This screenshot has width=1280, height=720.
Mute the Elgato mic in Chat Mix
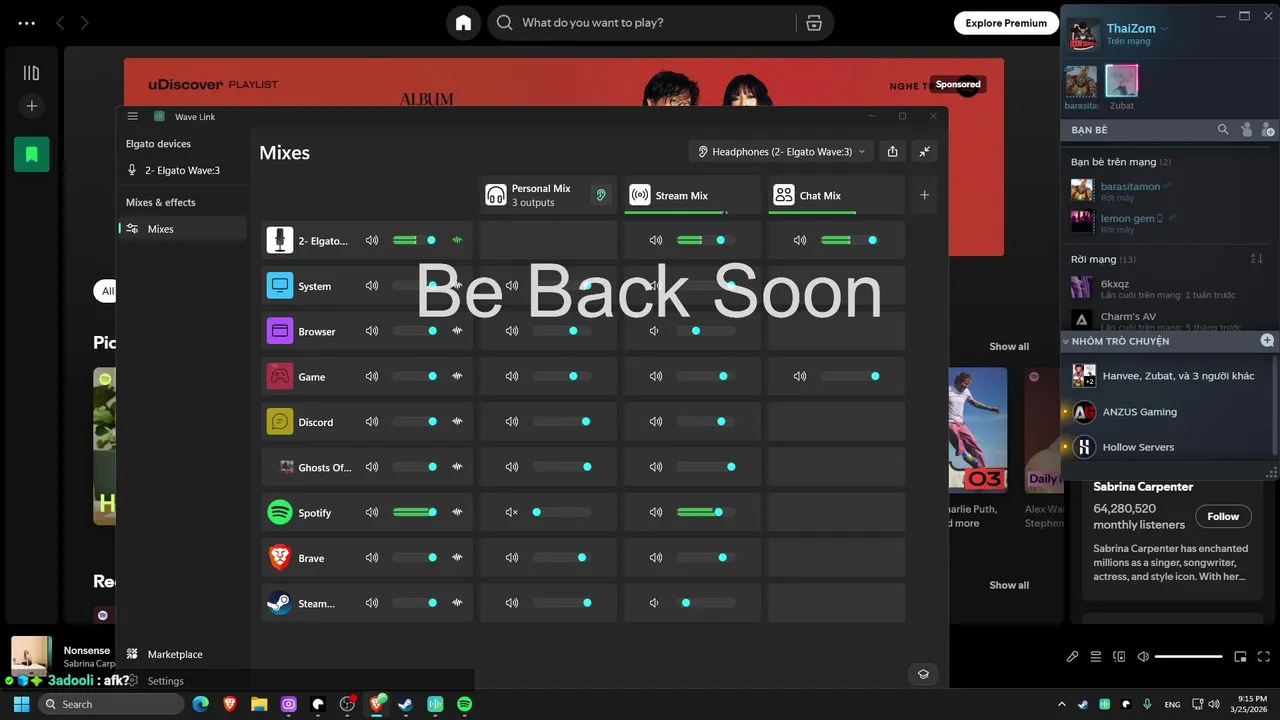pos(800,240)
